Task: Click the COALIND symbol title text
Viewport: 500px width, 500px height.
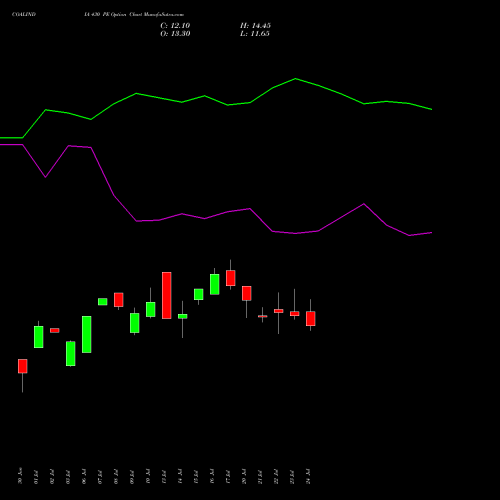Action: tap(24, 15)
